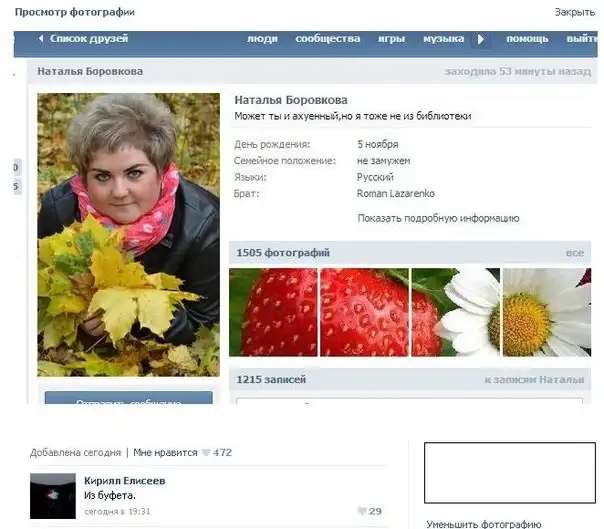Open Кирилл Елисеев's avatar picture

52,495
